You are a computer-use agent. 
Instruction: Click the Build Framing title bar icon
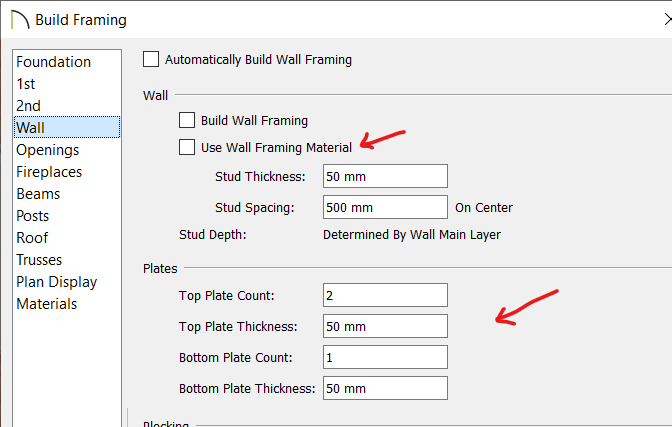pos(20,20)
